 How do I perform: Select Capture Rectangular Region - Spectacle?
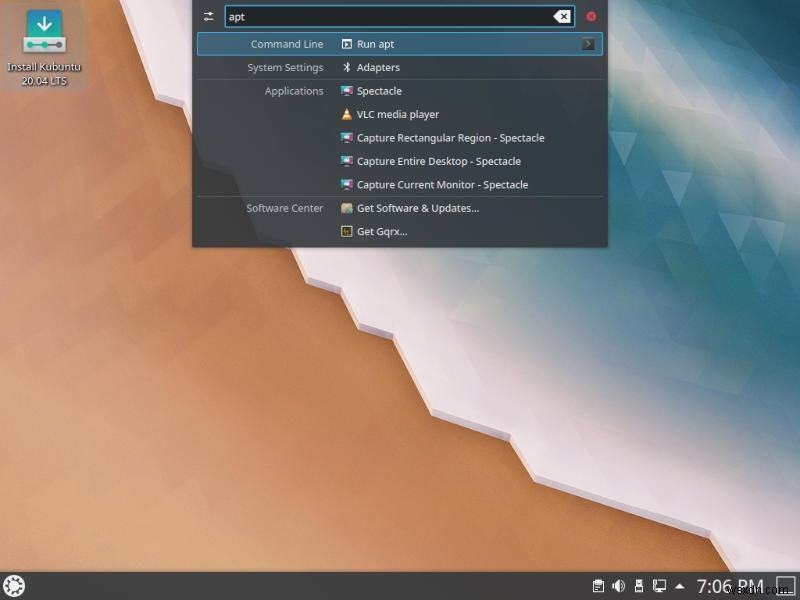click(x=448, y=138)
